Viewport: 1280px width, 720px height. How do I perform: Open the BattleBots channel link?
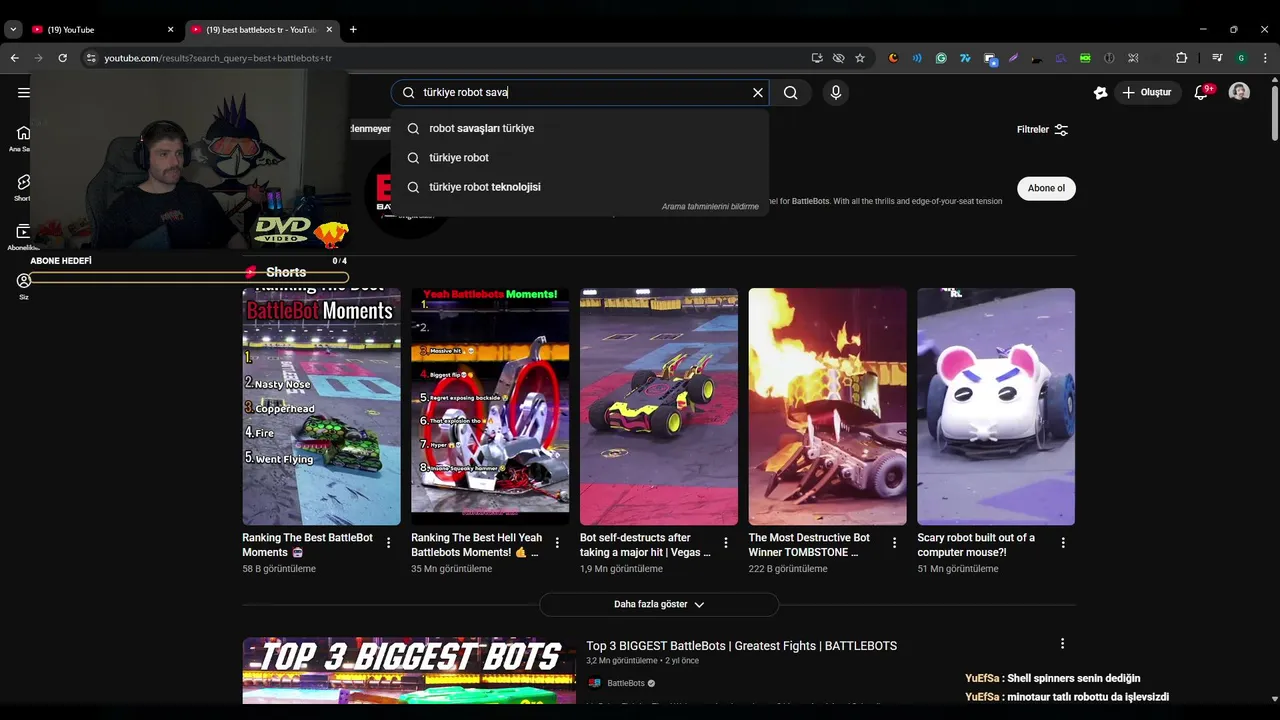click(626, 683)
